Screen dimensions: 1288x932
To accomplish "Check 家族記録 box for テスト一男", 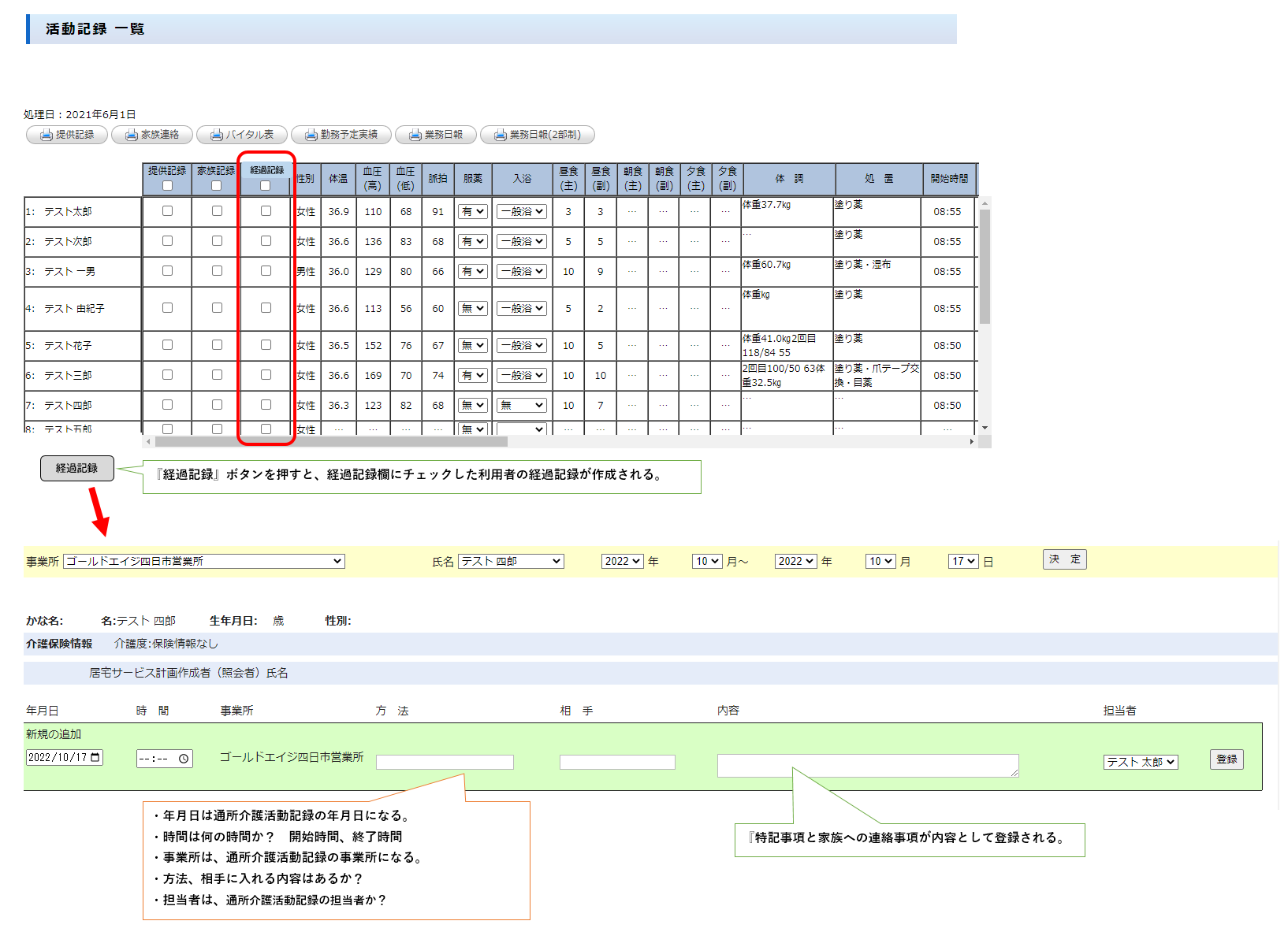I will tap(217, 271).
